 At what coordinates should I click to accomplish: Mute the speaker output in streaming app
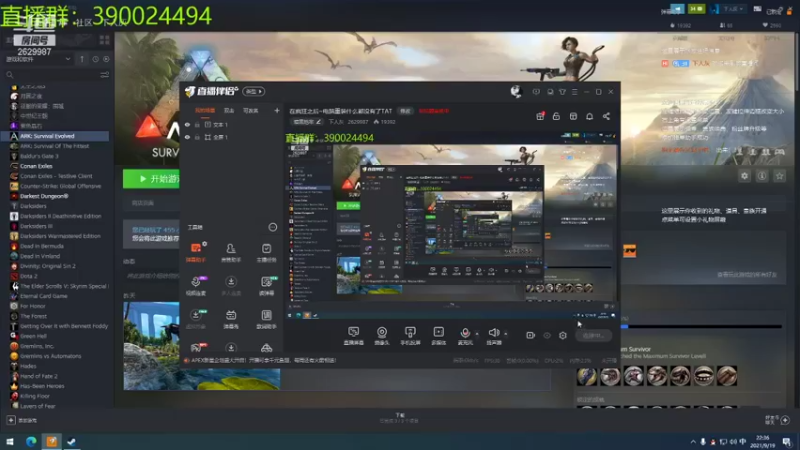pos(493,335)
